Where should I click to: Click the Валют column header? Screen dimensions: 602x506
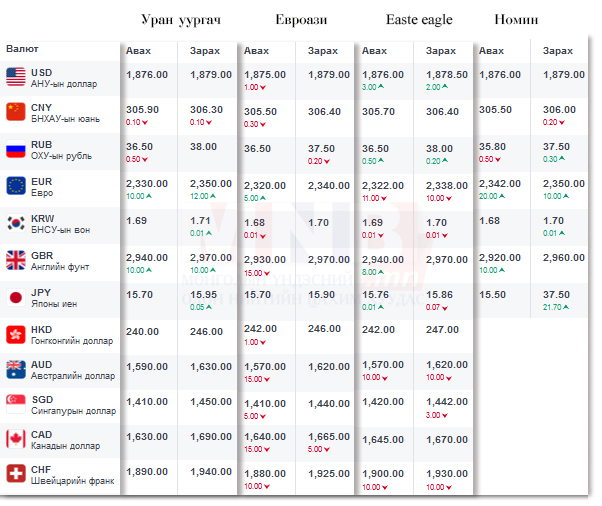point(22,49)
